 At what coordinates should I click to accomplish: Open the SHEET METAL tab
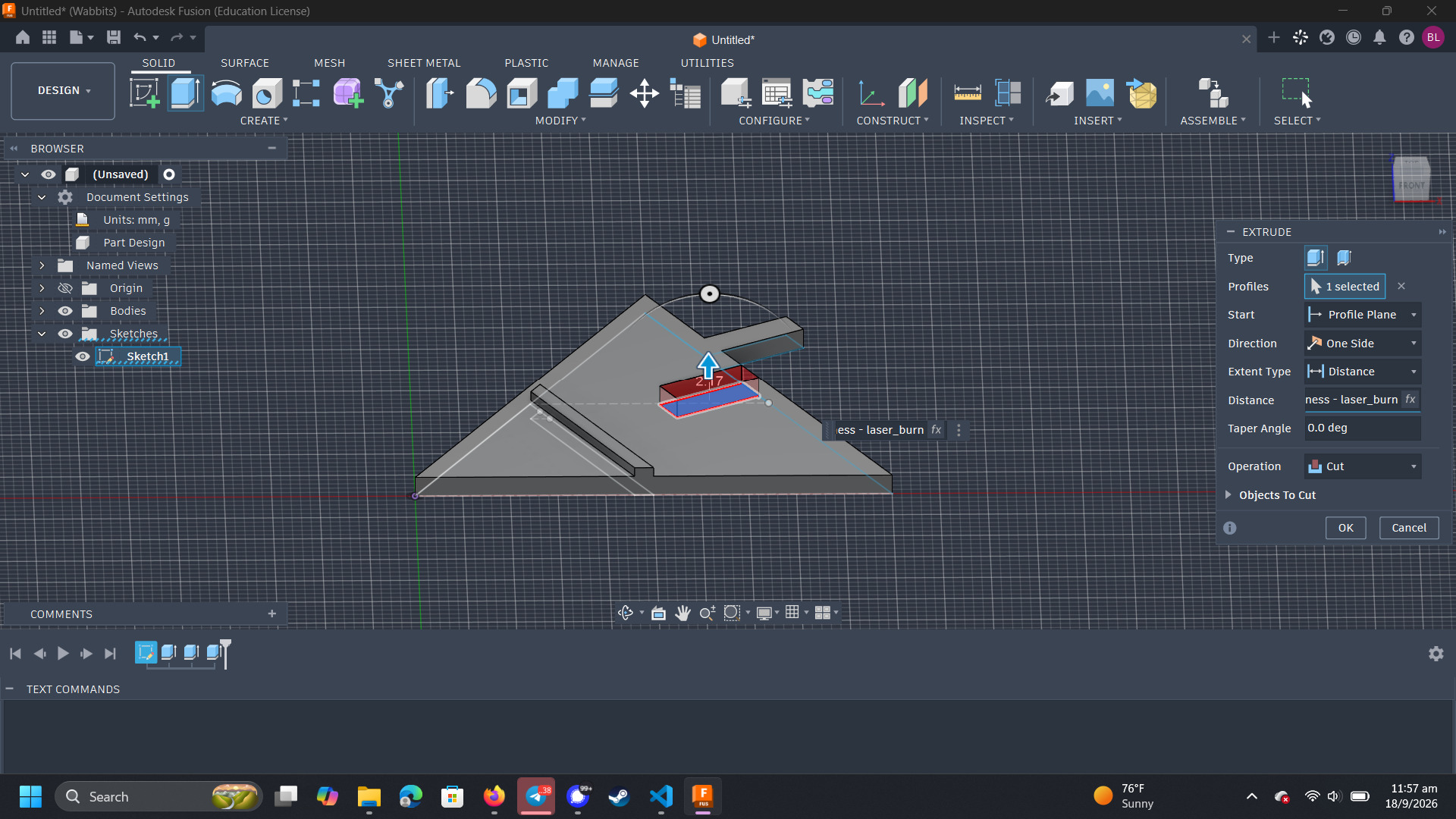click(424, 63)
